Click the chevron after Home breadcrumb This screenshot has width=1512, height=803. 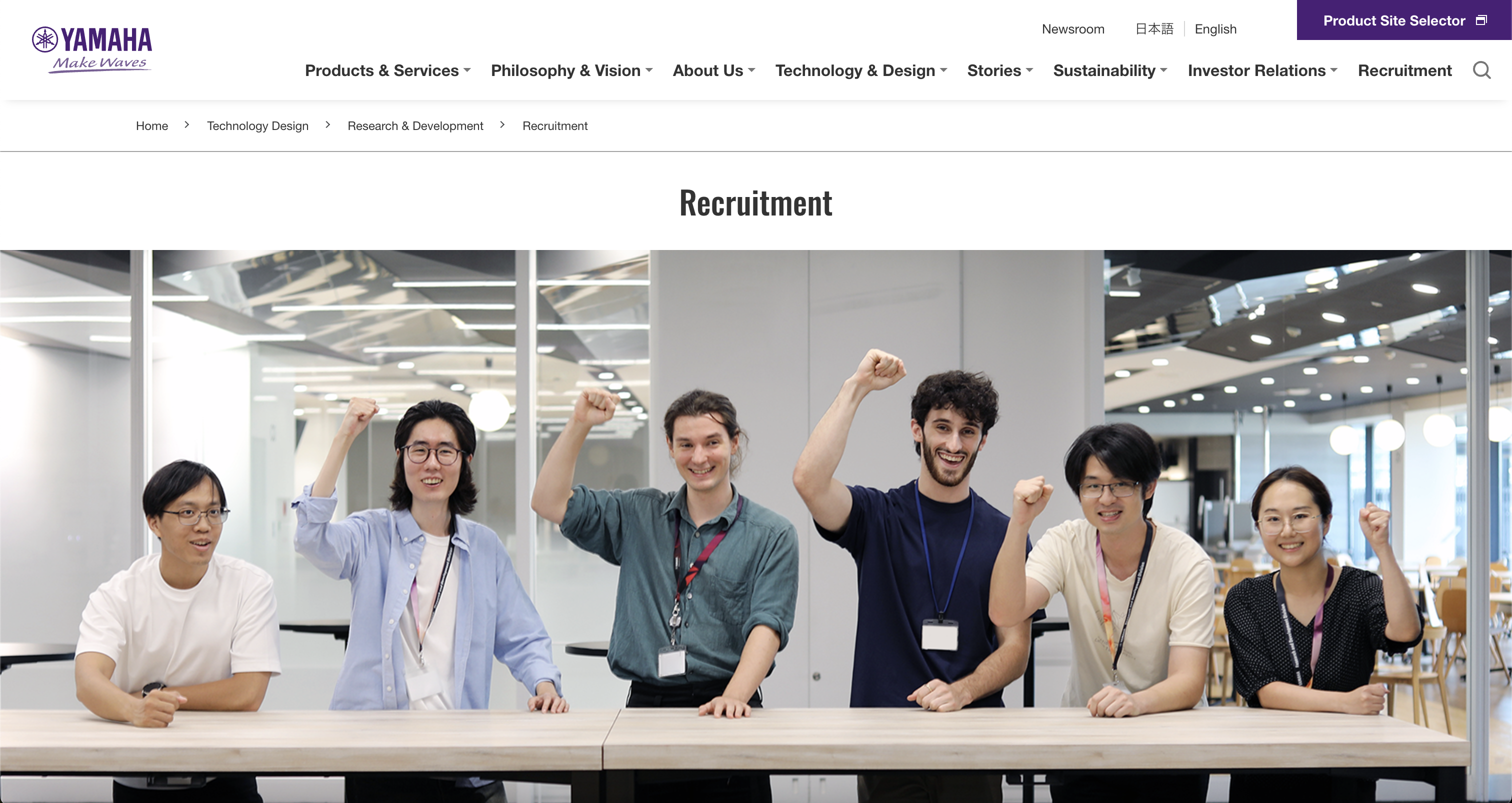pyautogui.click(x=186, y=125)
